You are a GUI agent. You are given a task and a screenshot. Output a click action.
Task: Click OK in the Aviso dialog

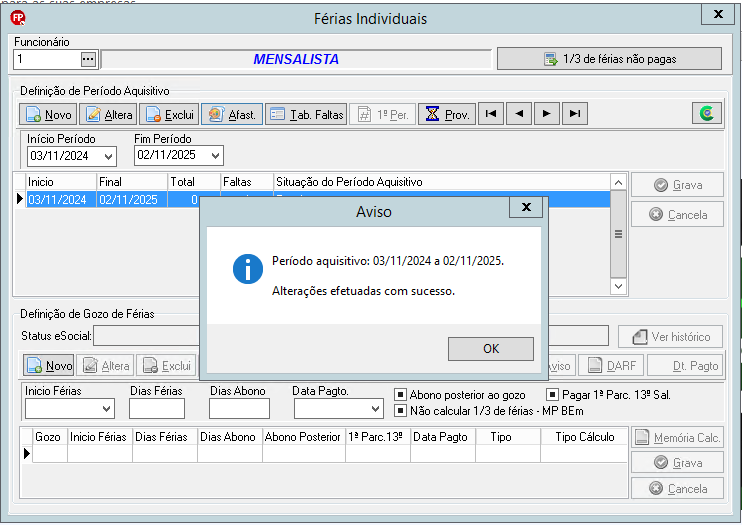pos(491,349)
